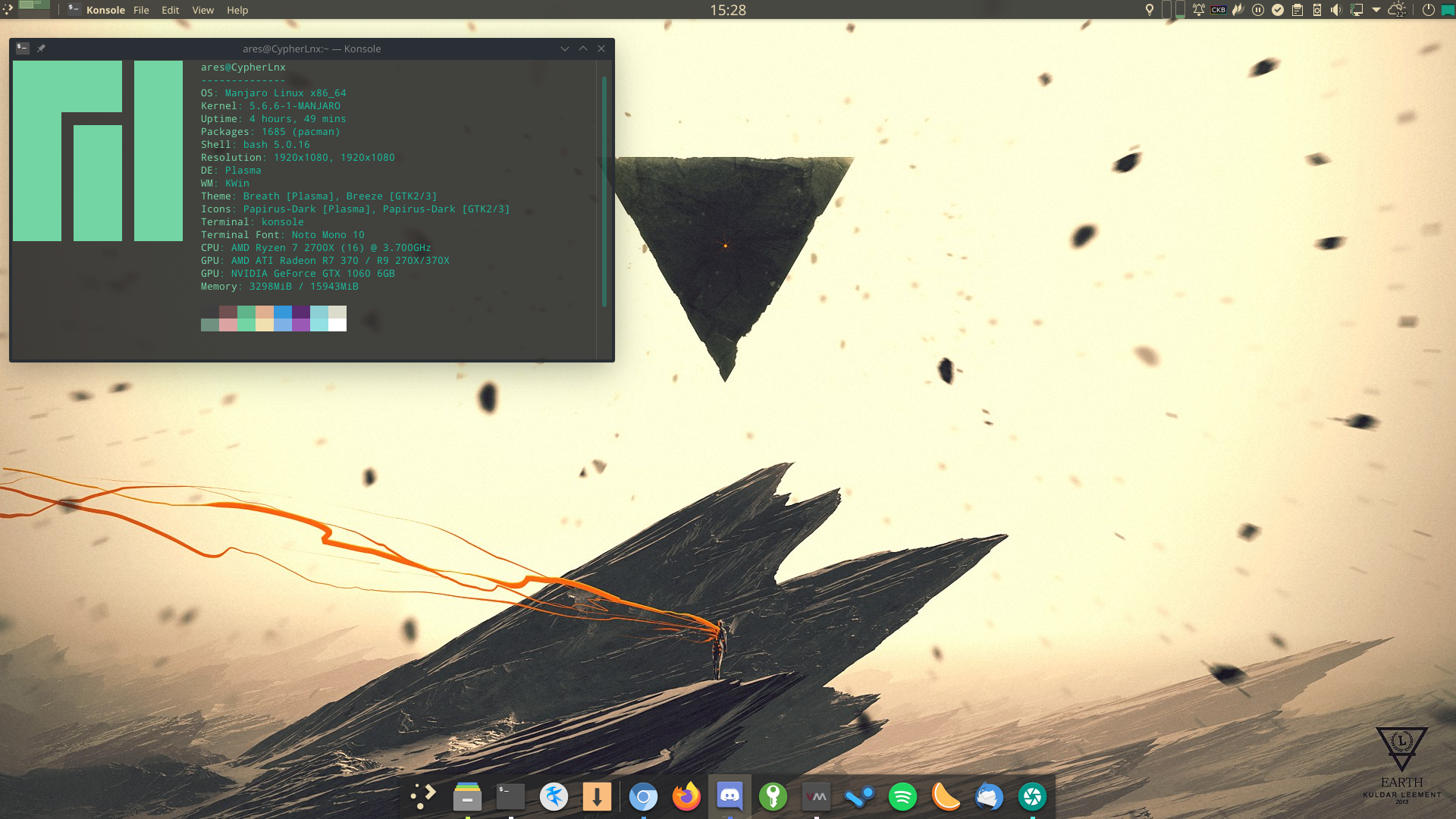This screenshot has width=1456, height=819.
Task: Launch Spotify from the dock
Action: coord(902,796)
